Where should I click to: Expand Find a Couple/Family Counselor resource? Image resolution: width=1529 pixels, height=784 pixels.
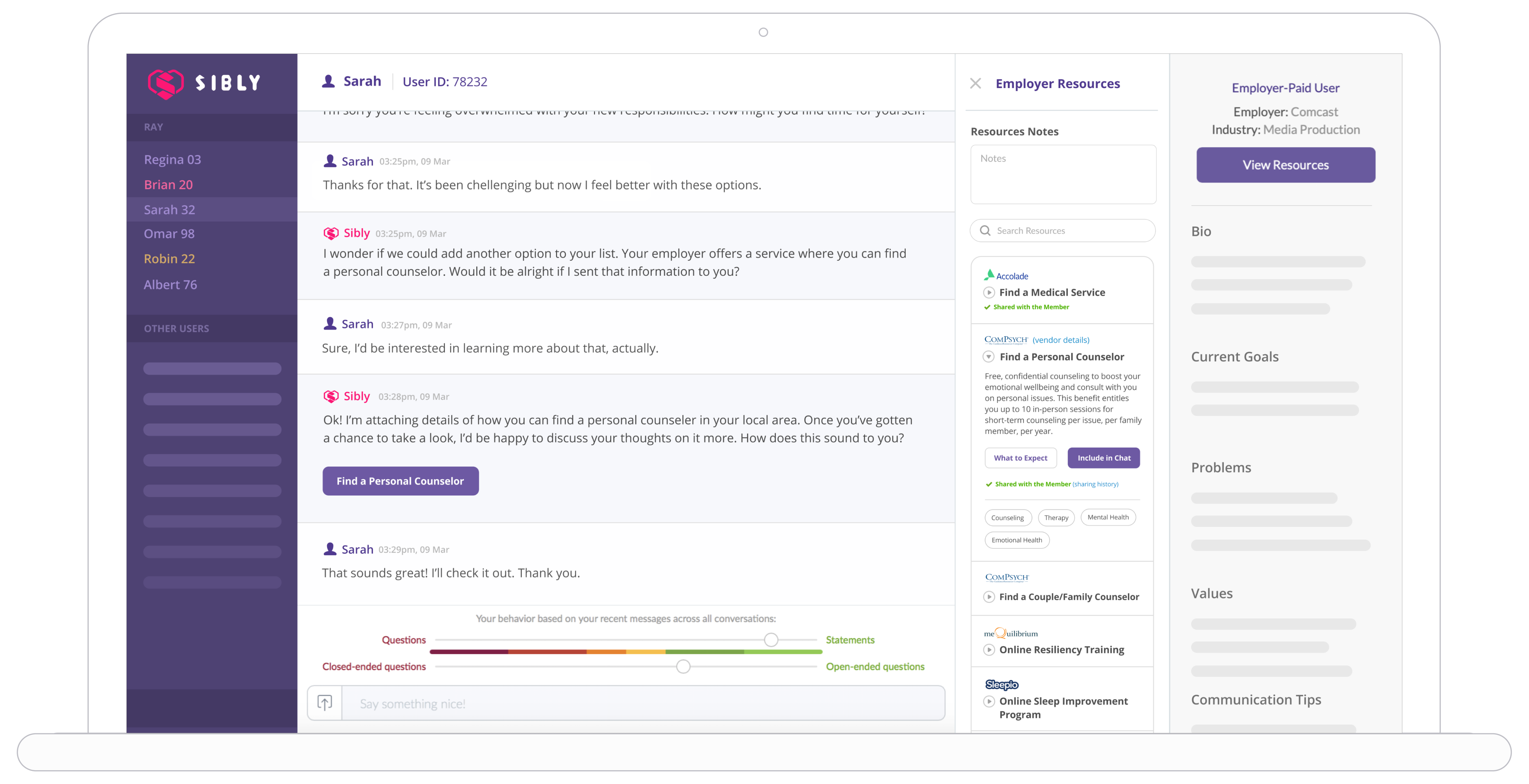point(989,597)
